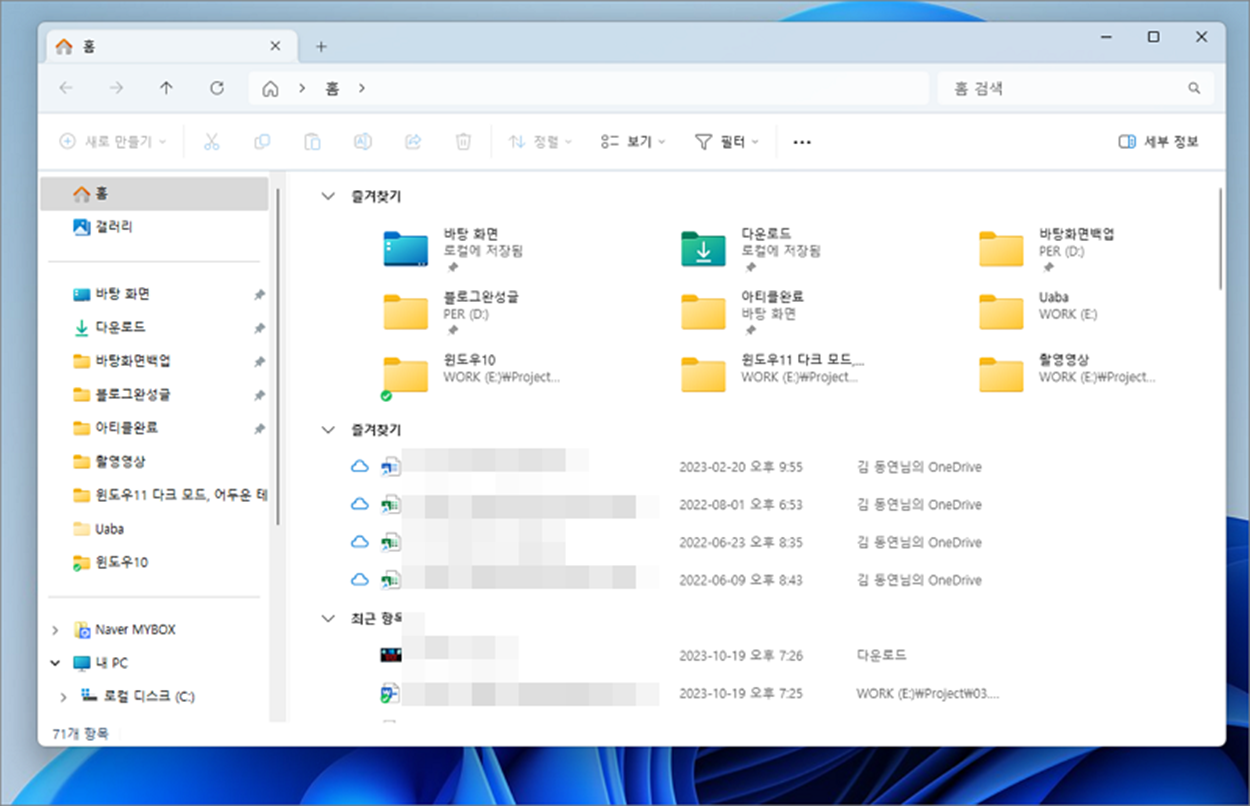This screenshot has width=1250, height=806.
Task: Select 다운로드 in the navigation pane
Action: coord(154,327)
